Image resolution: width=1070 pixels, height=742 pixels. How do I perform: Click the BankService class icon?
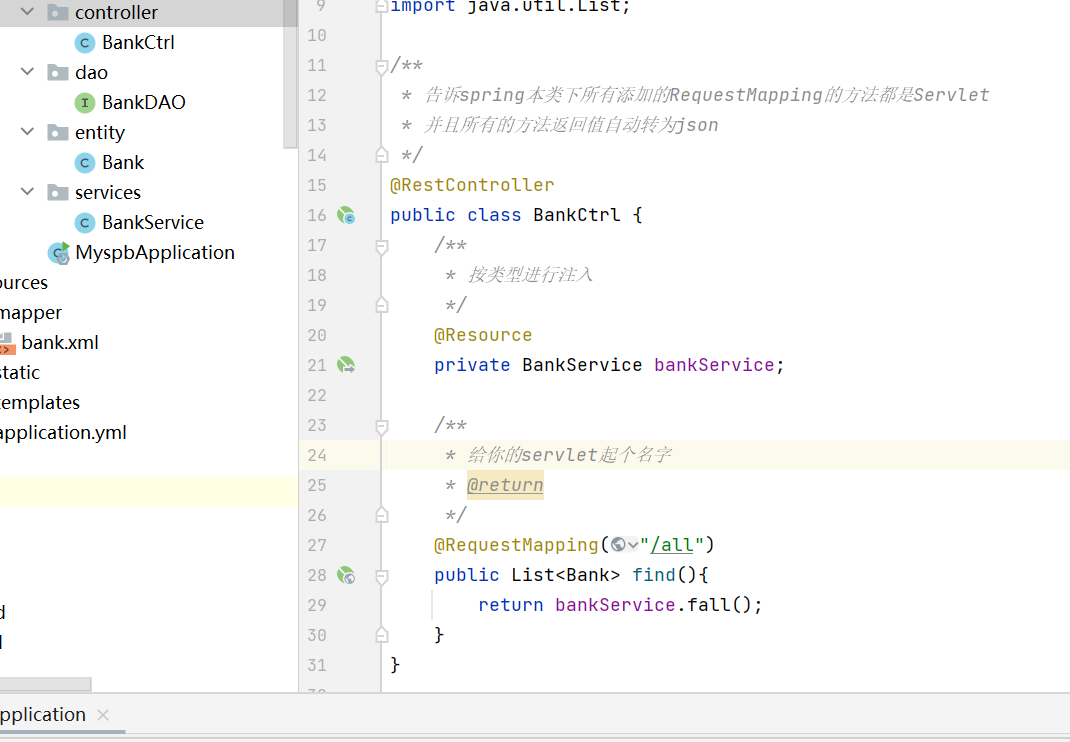tap(85, 223)
